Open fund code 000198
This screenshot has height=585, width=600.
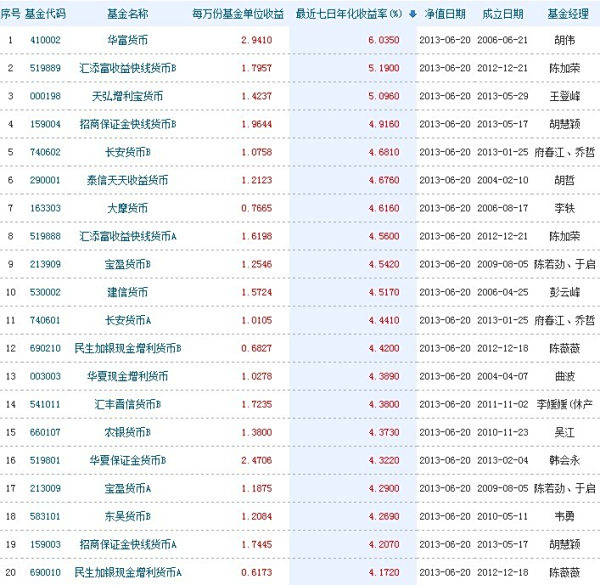(x=45, y=96)
